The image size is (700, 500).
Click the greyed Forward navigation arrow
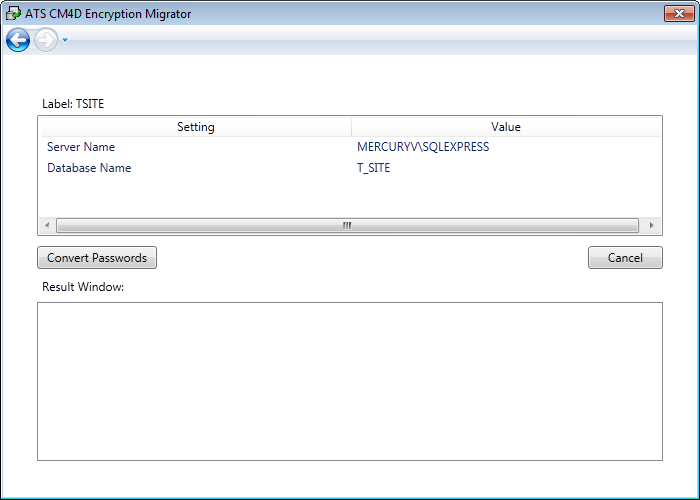click(46, 40)
